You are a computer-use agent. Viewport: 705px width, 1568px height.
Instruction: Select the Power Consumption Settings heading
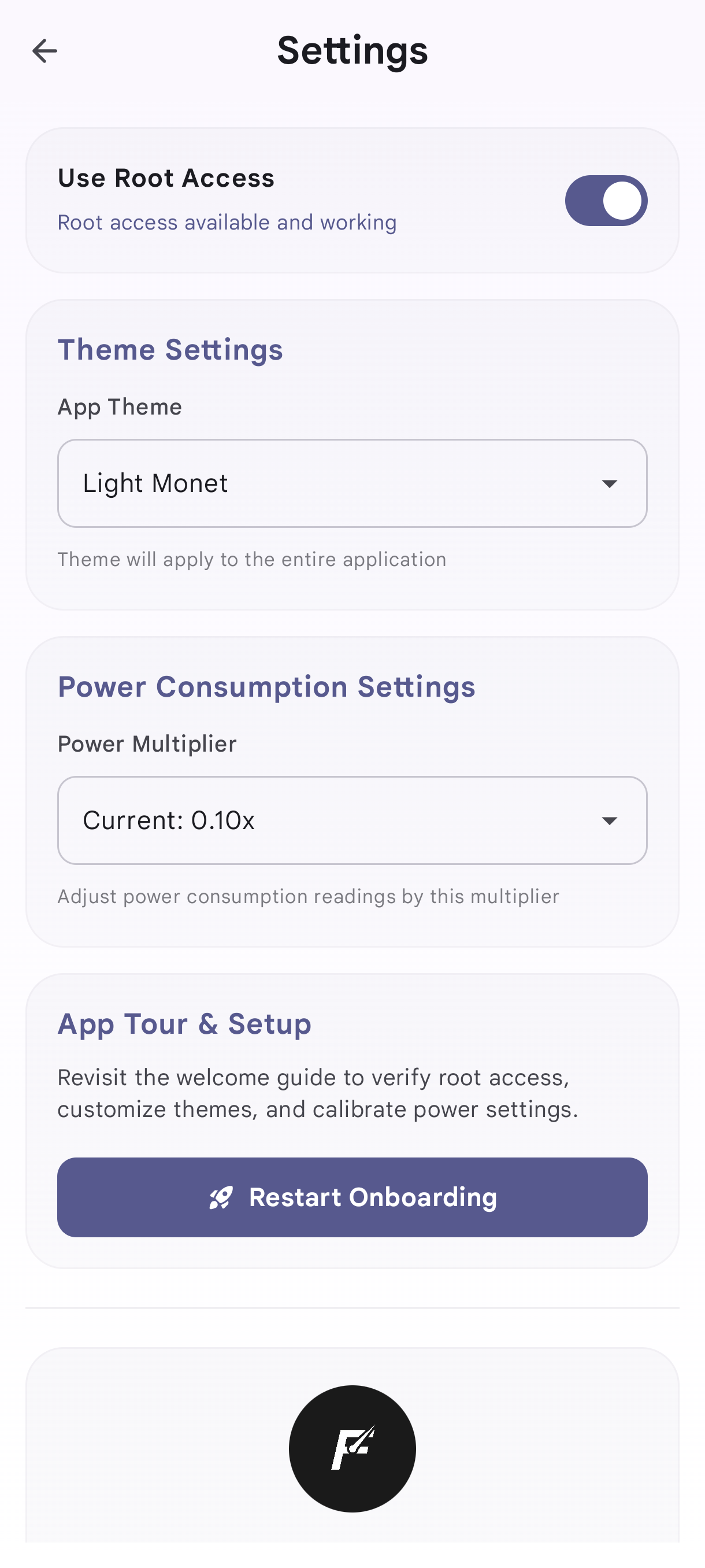point(266,687)
